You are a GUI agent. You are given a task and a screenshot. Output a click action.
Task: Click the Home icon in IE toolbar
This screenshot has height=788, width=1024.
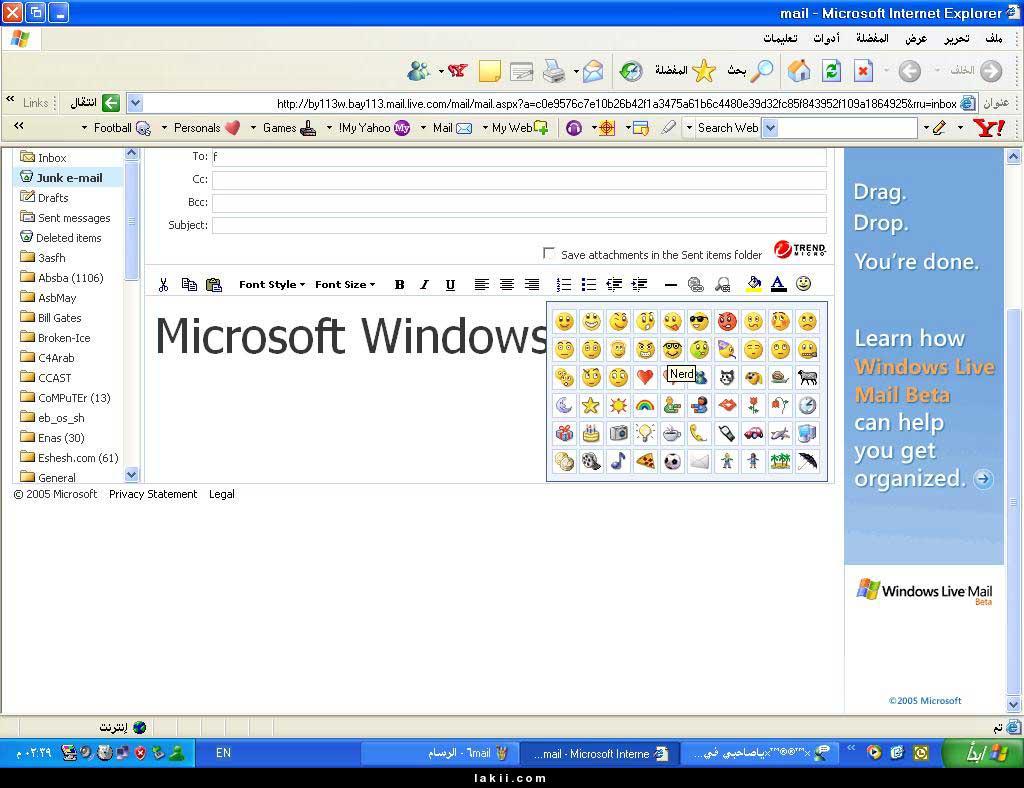(x=799, y=71)
